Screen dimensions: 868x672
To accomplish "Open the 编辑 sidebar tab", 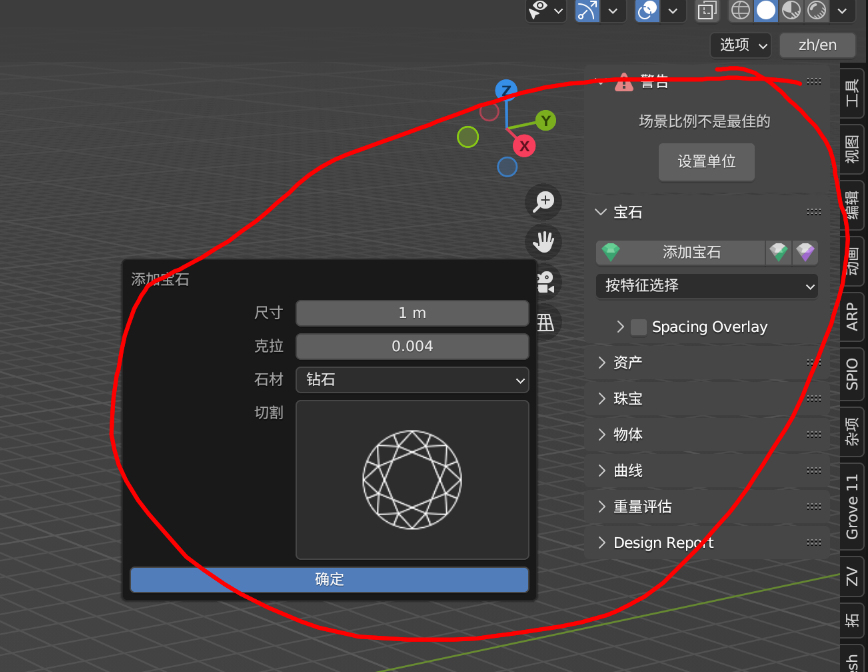I will click(852, 205).
